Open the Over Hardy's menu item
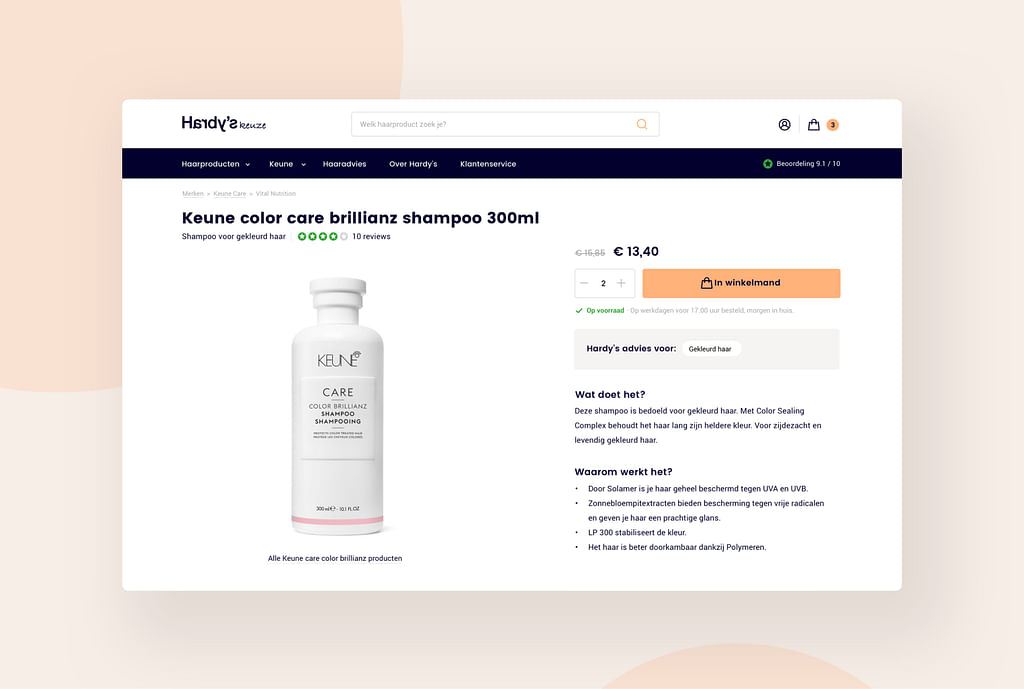Image resolution: width=1024 pixels, height=689 pixels. 413,164
